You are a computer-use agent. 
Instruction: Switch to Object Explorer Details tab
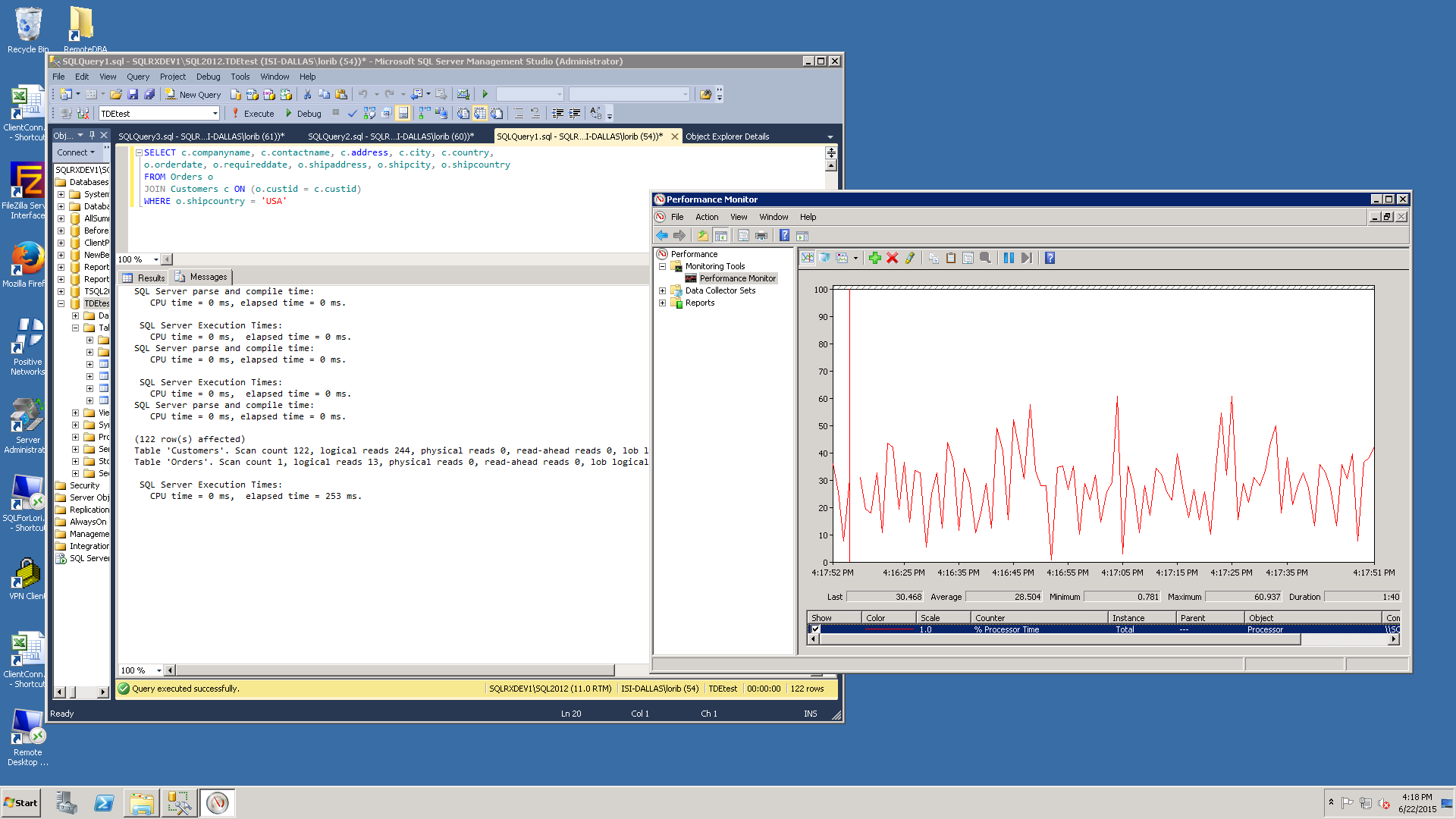pyautogui.click(x=727, y=136)
